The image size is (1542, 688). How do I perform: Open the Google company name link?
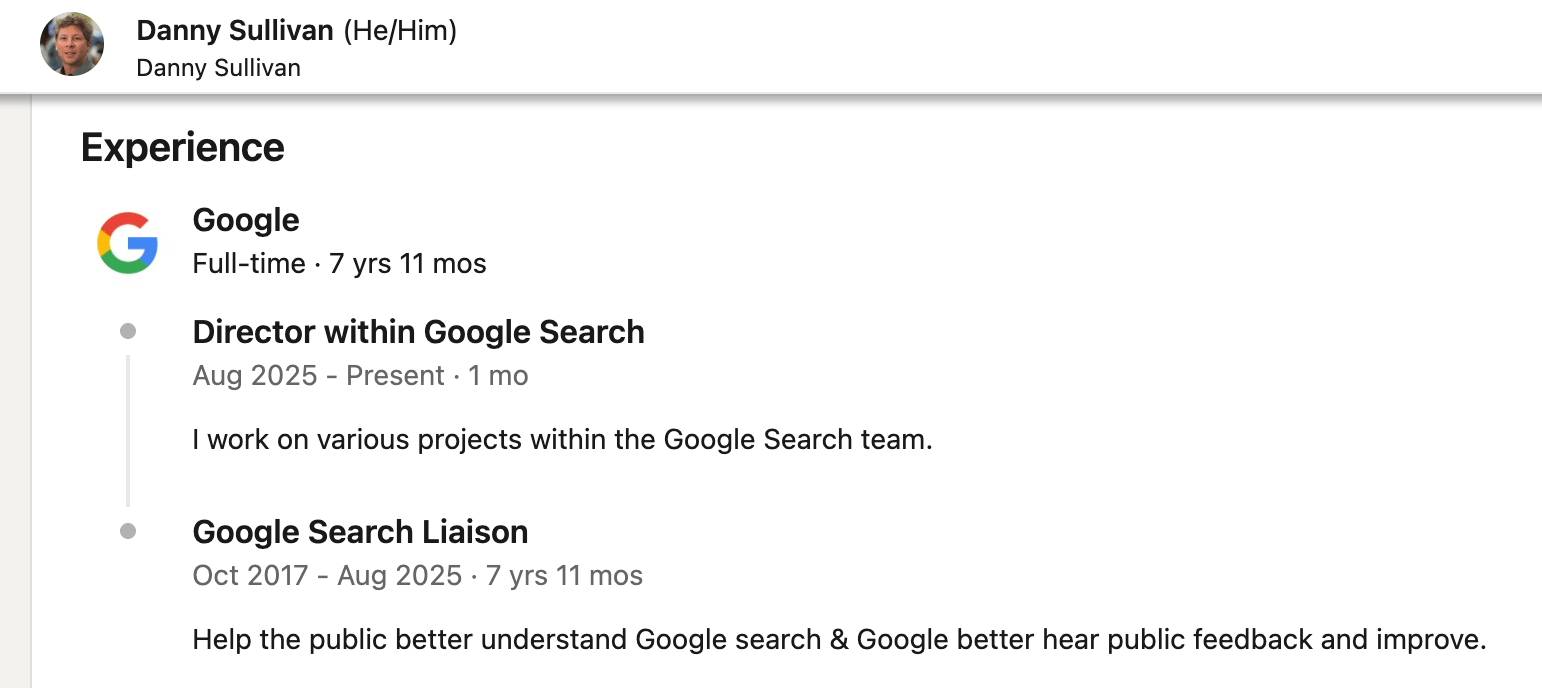coord(246,220)
